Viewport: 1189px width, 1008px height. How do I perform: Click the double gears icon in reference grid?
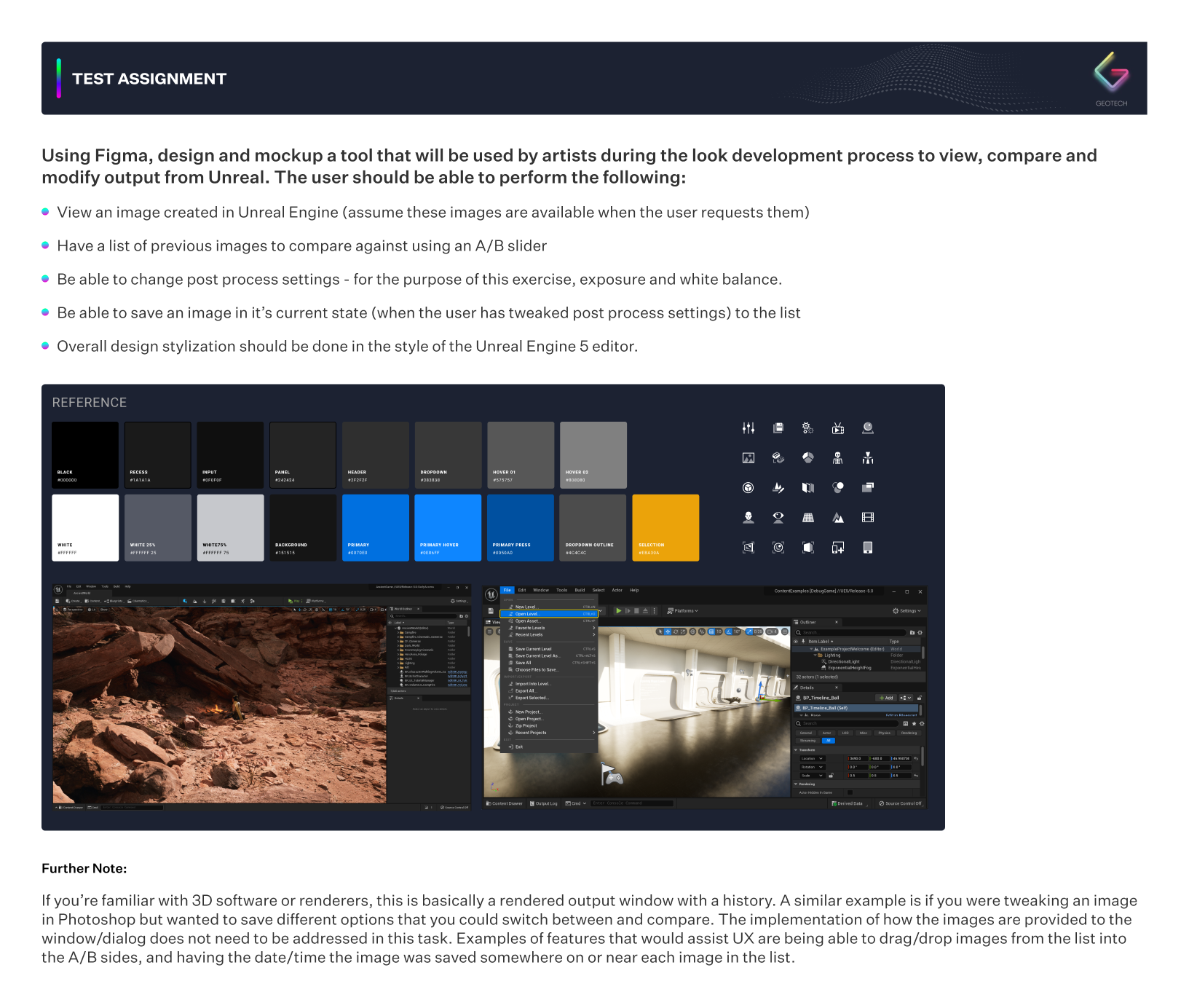pos(808,428)
